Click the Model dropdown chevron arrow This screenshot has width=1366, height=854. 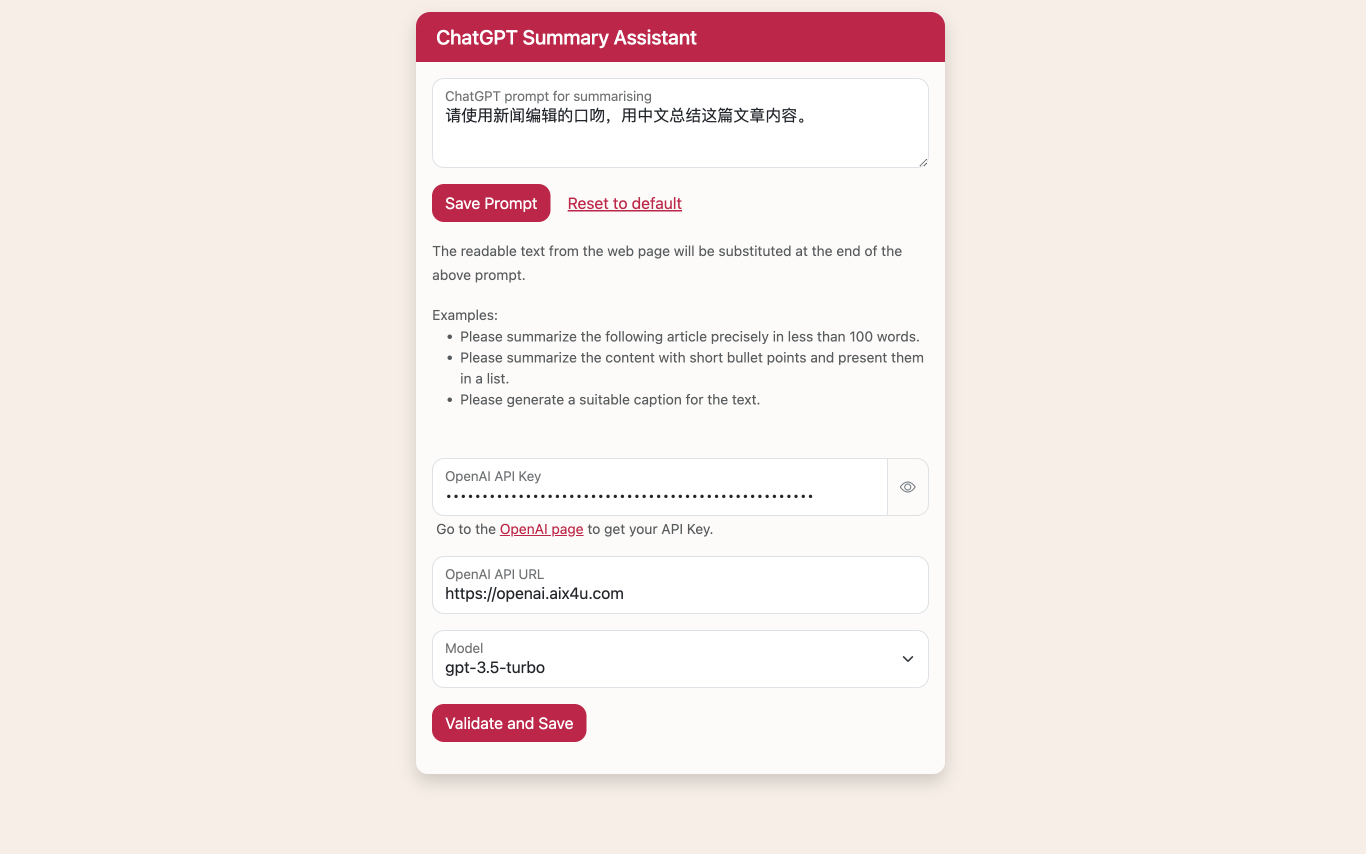click(x=907, y=659)
